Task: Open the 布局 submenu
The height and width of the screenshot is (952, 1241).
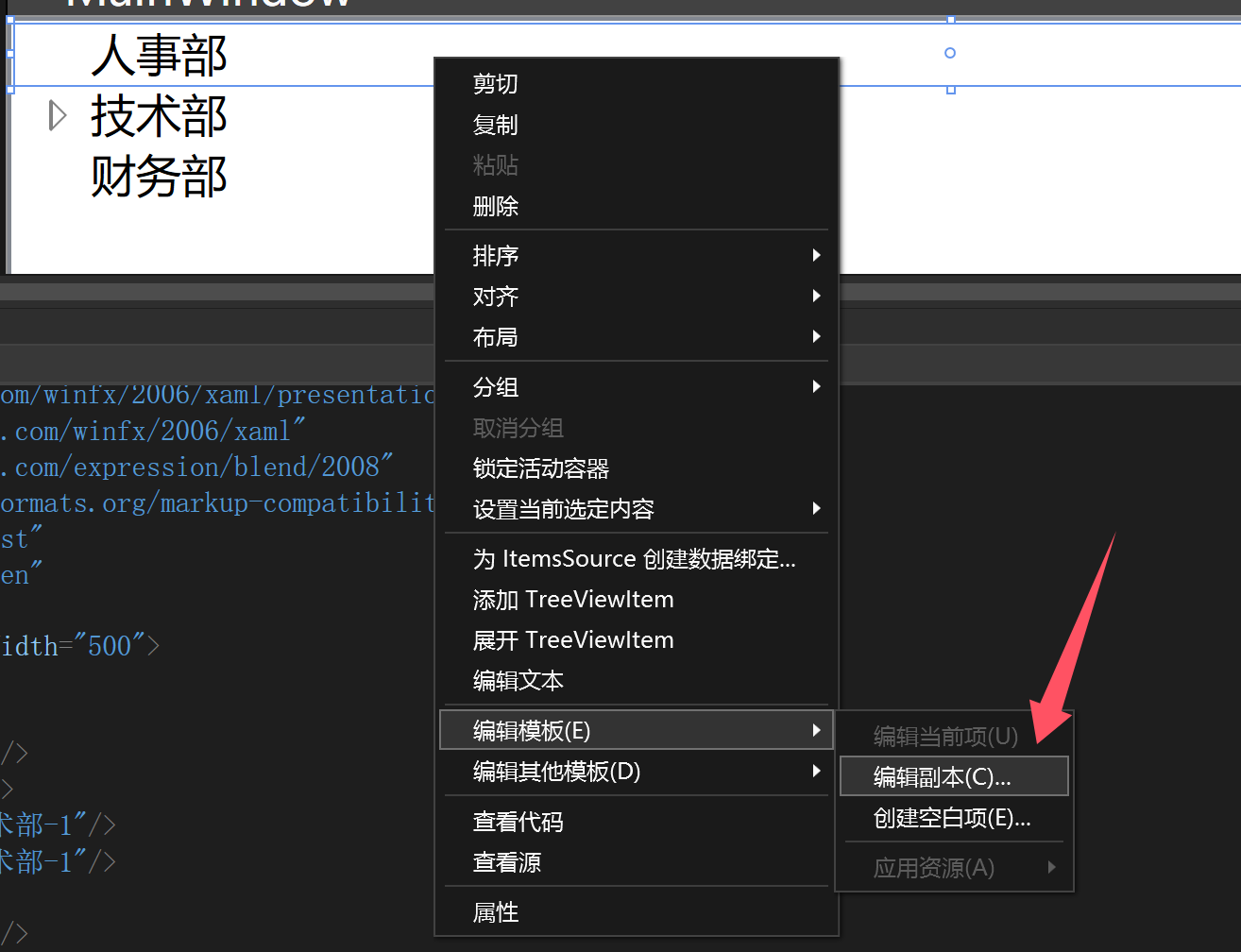Action: click(x=636, y=337)
